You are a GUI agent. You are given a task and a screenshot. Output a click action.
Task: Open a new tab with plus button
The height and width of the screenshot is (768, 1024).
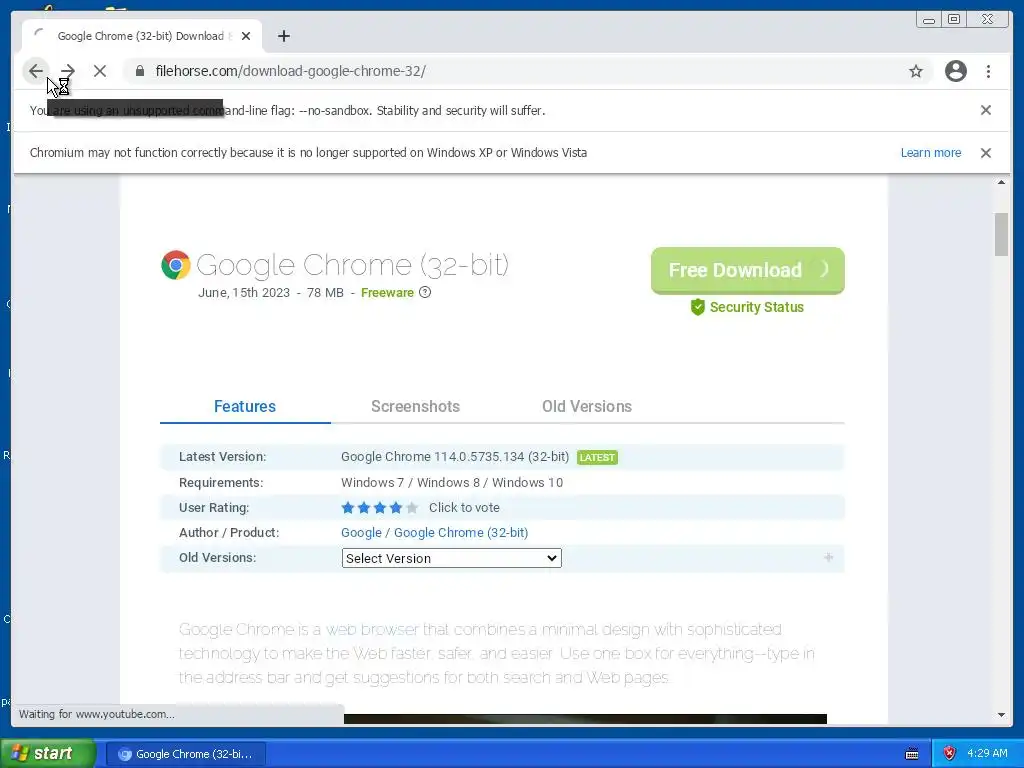283,36
